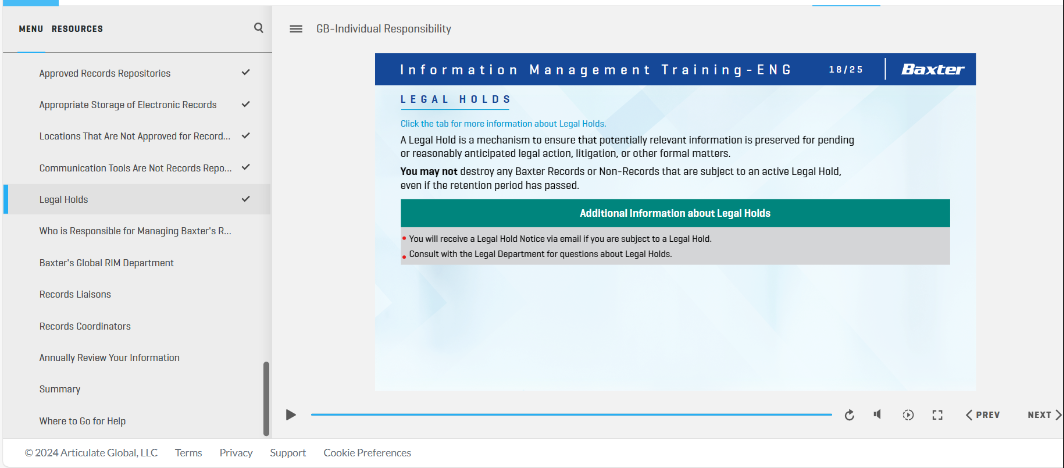Image resolution: width=1064 pixels, height=468 pixels.
Task: Click the GB-Individual Responsibility title
Action: tap(383, 28)
